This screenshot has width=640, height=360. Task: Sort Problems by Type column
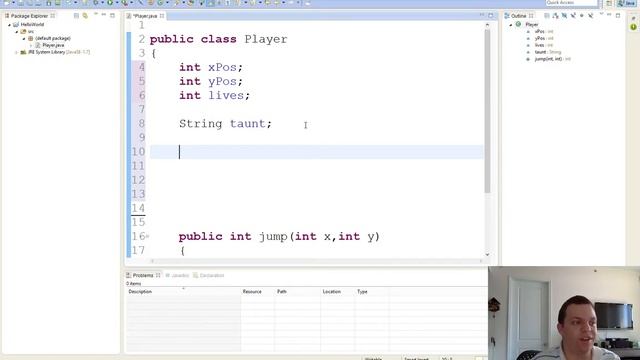tap(372, 291)
